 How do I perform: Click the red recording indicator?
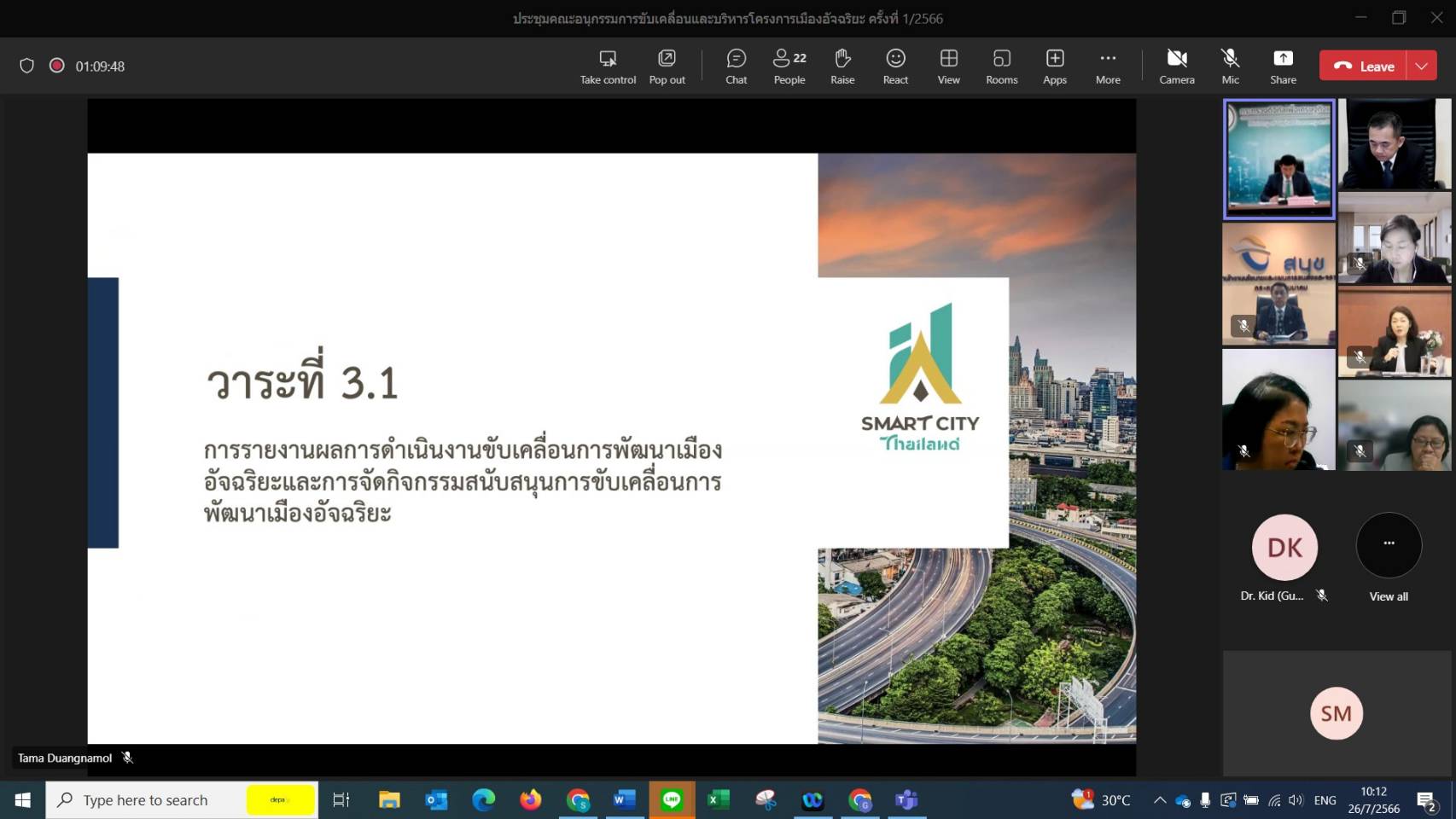[x=56, y=66]
